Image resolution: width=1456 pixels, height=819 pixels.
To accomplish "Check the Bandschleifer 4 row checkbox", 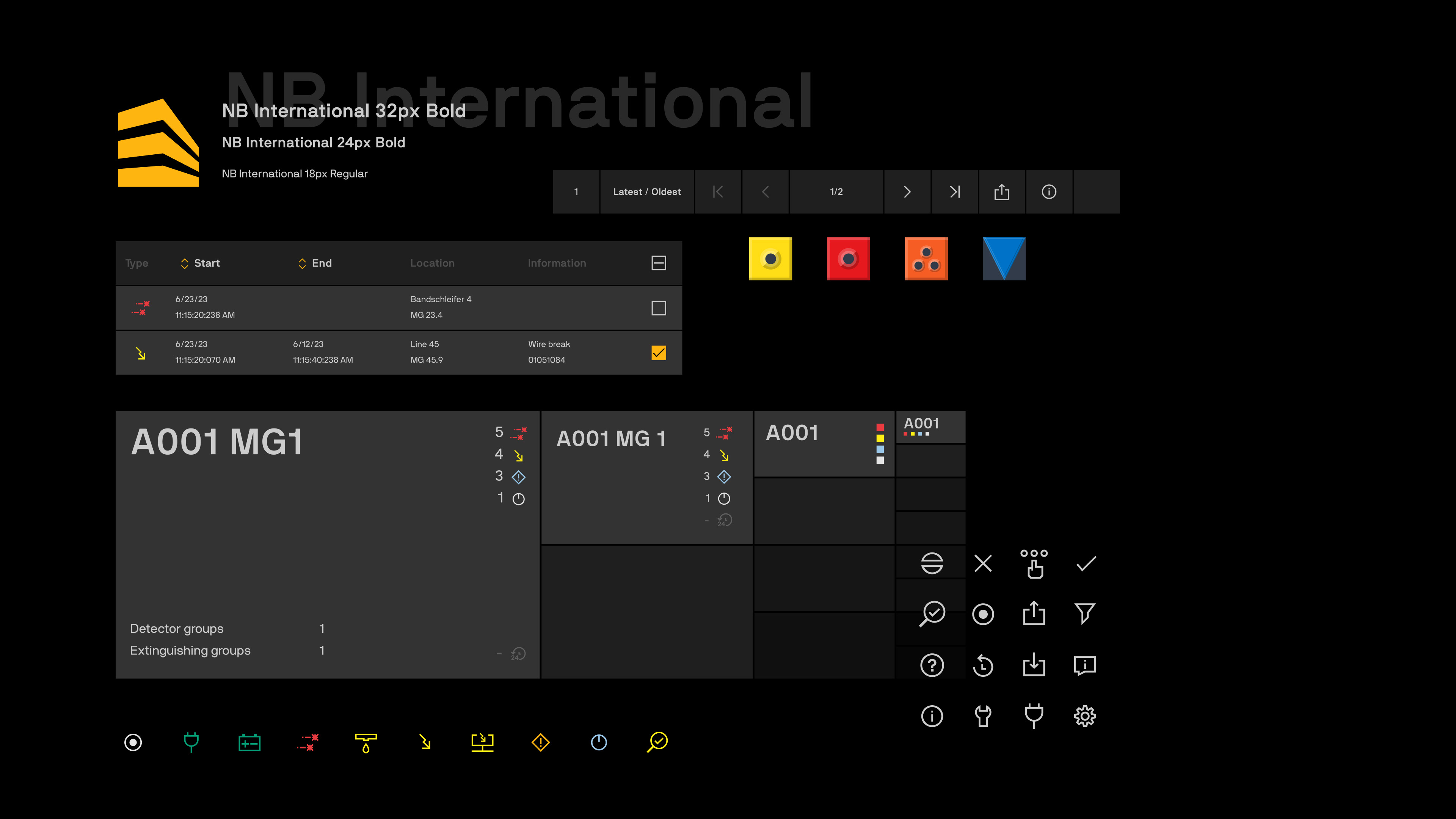I will [x=659, y=308].
